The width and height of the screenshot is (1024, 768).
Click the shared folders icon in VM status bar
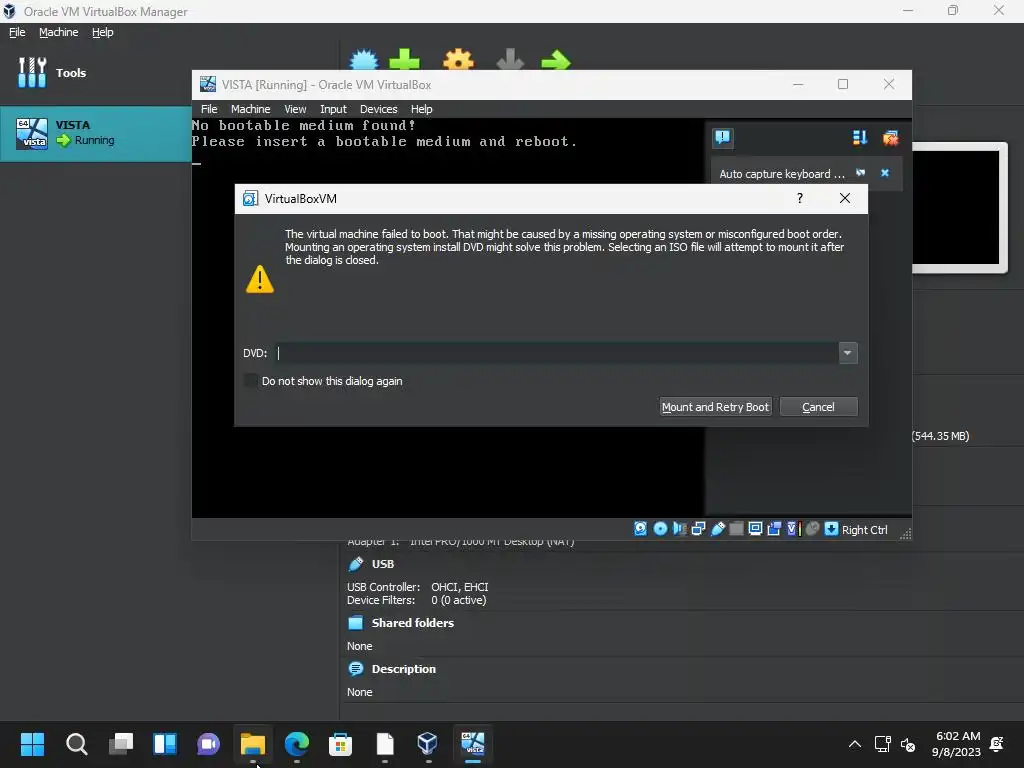[736, 529]
